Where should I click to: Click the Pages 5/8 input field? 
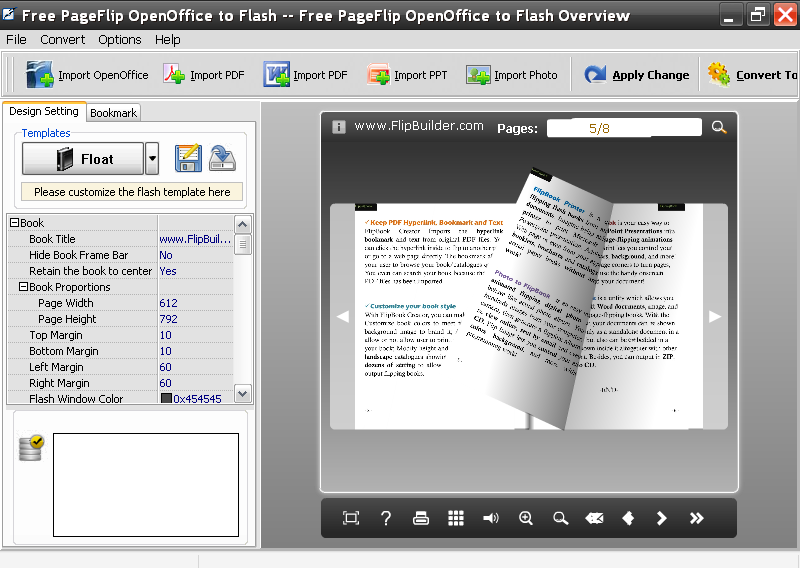[x=624, y=128]
